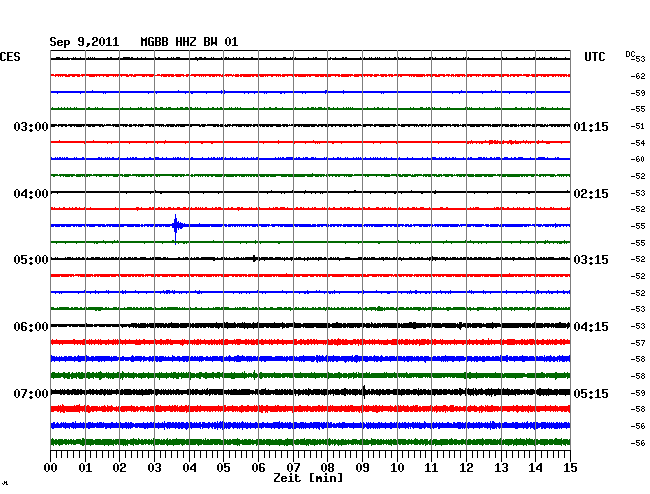Click the "00" minute axis label

51,468
